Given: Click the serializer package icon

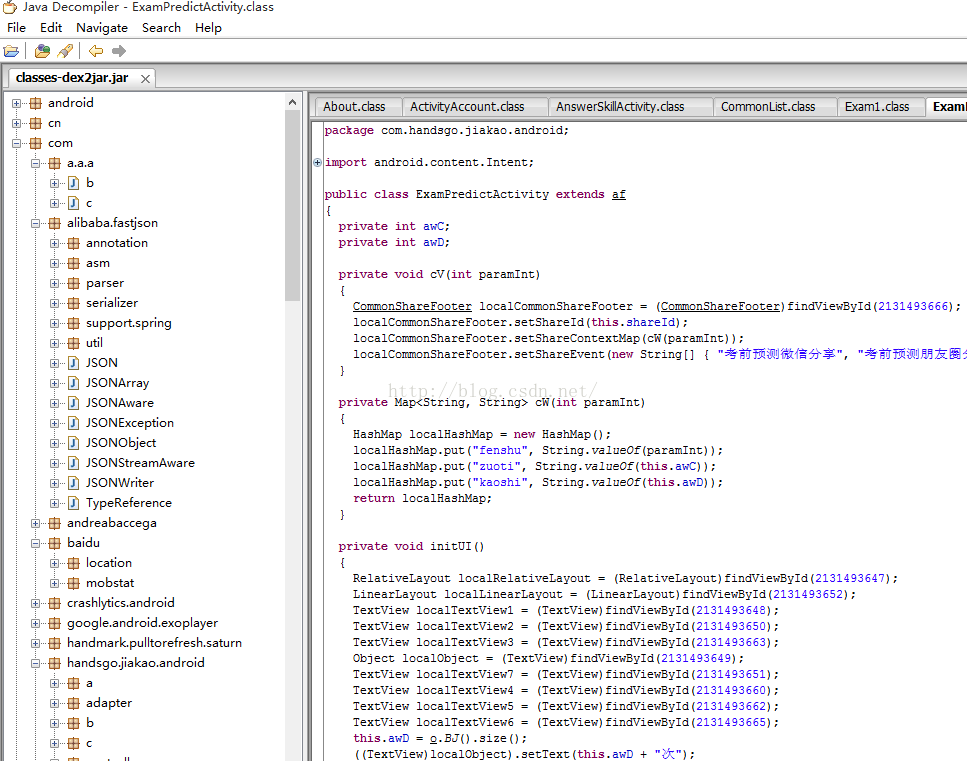Looking at the screenshot, I should [x=73, y=303].
